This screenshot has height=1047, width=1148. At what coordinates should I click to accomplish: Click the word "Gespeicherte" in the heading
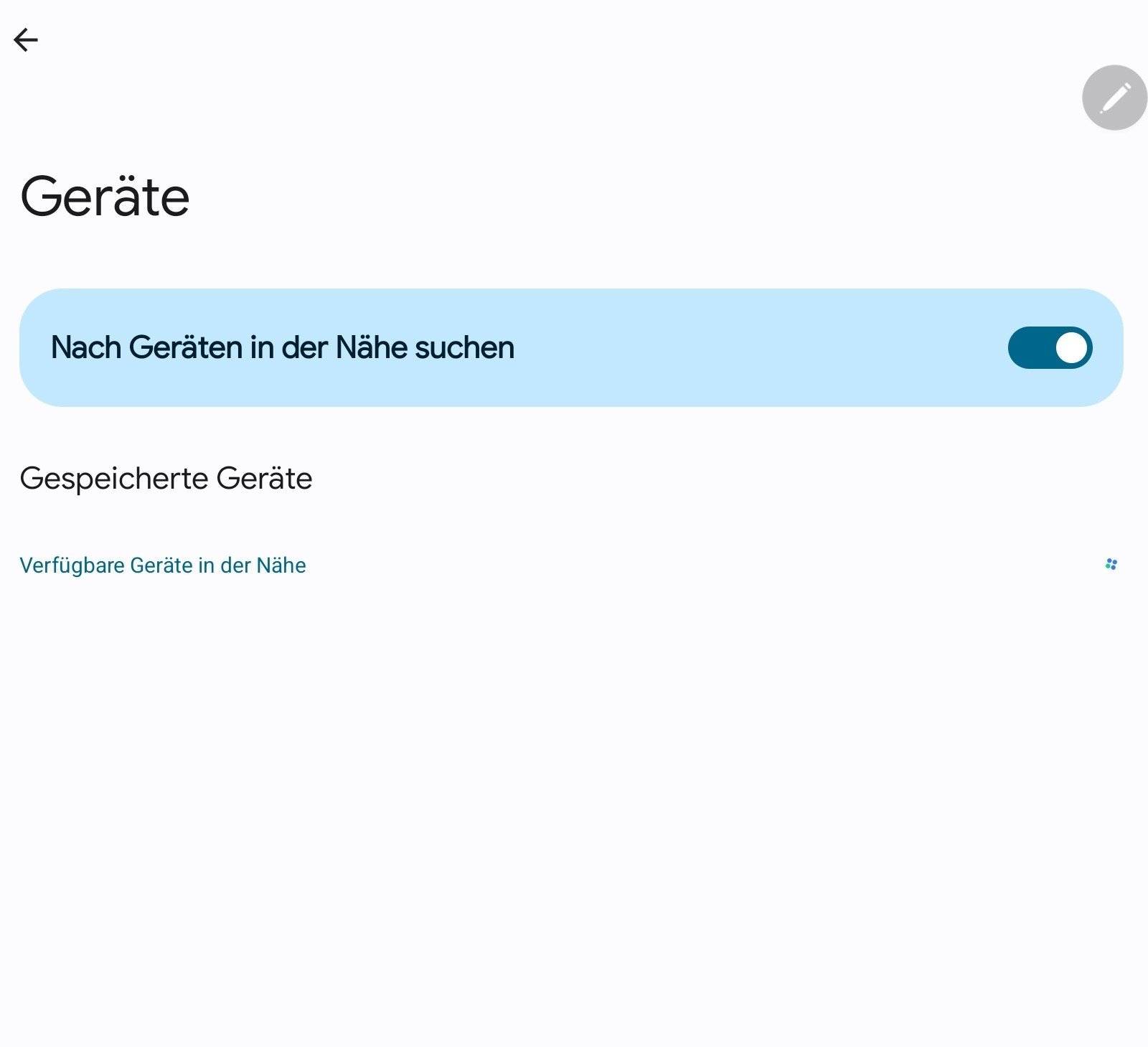click(x=114, y=479)
